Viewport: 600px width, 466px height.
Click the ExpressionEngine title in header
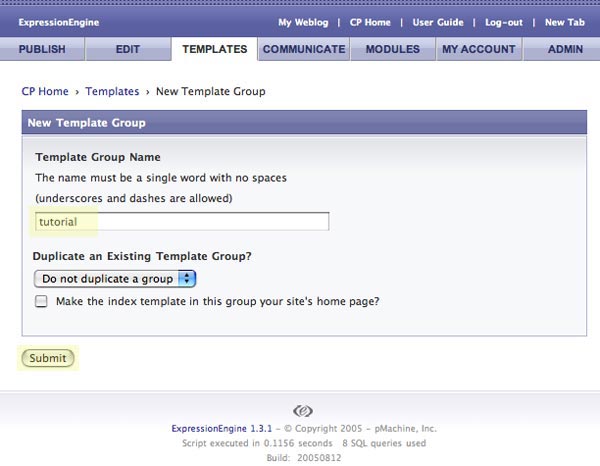(59, 22)
